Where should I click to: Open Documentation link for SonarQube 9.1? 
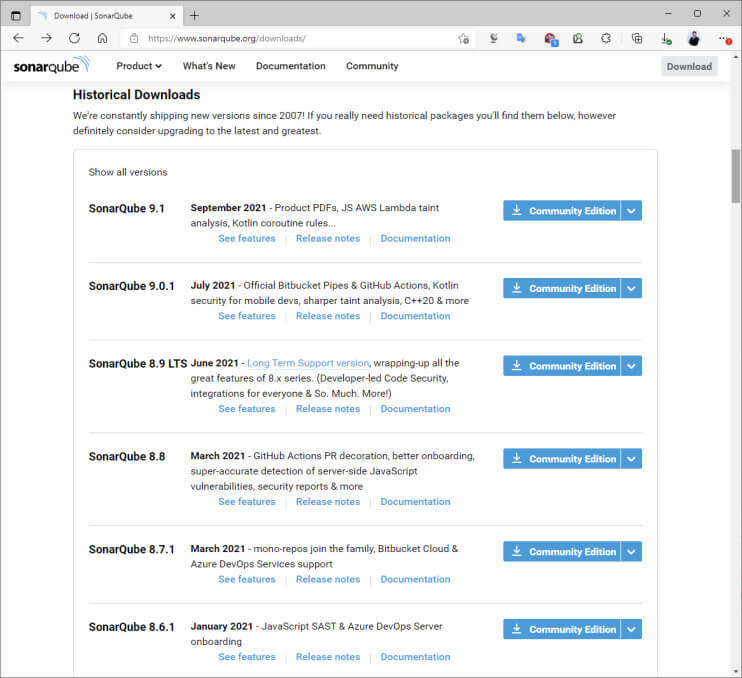[x=415, y=238]
